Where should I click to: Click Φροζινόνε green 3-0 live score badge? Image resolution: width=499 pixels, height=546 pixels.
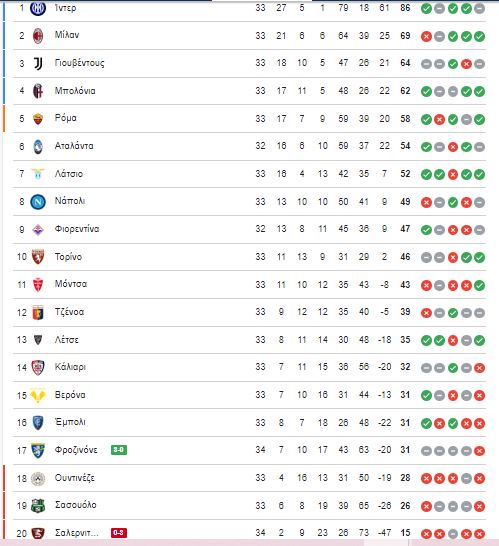(119, 450)
